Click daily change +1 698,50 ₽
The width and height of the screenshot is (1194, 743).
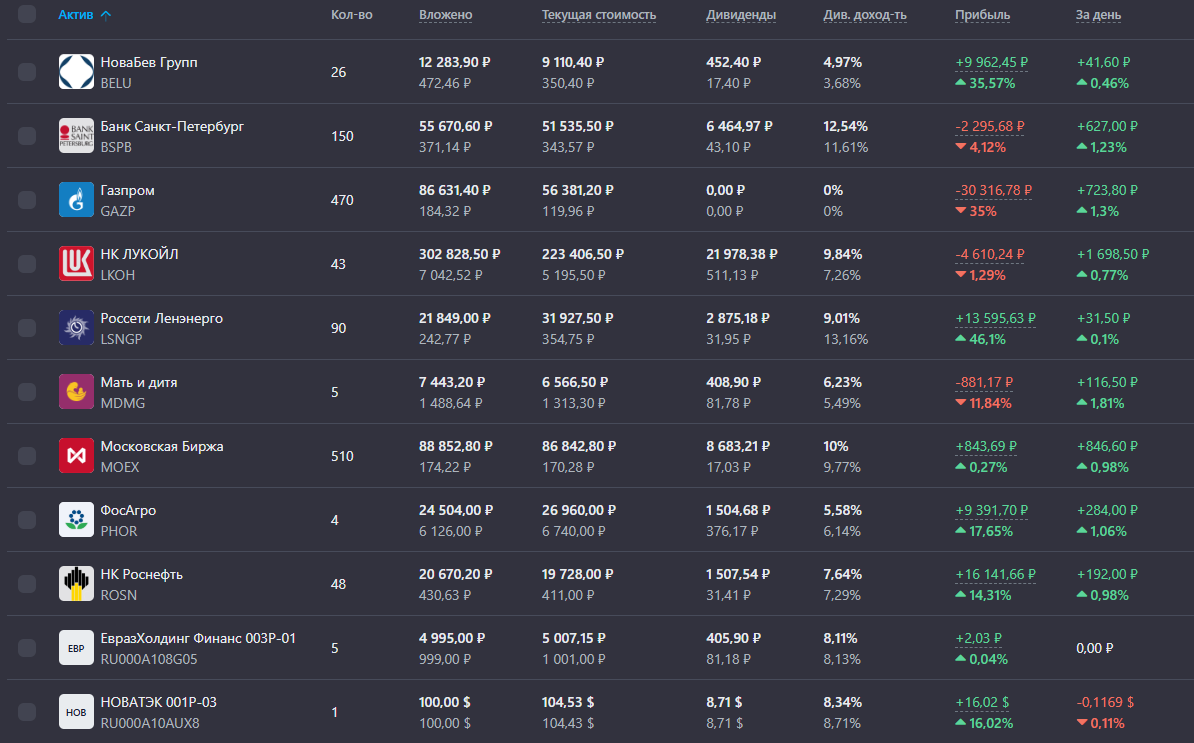pos(1113,254)
